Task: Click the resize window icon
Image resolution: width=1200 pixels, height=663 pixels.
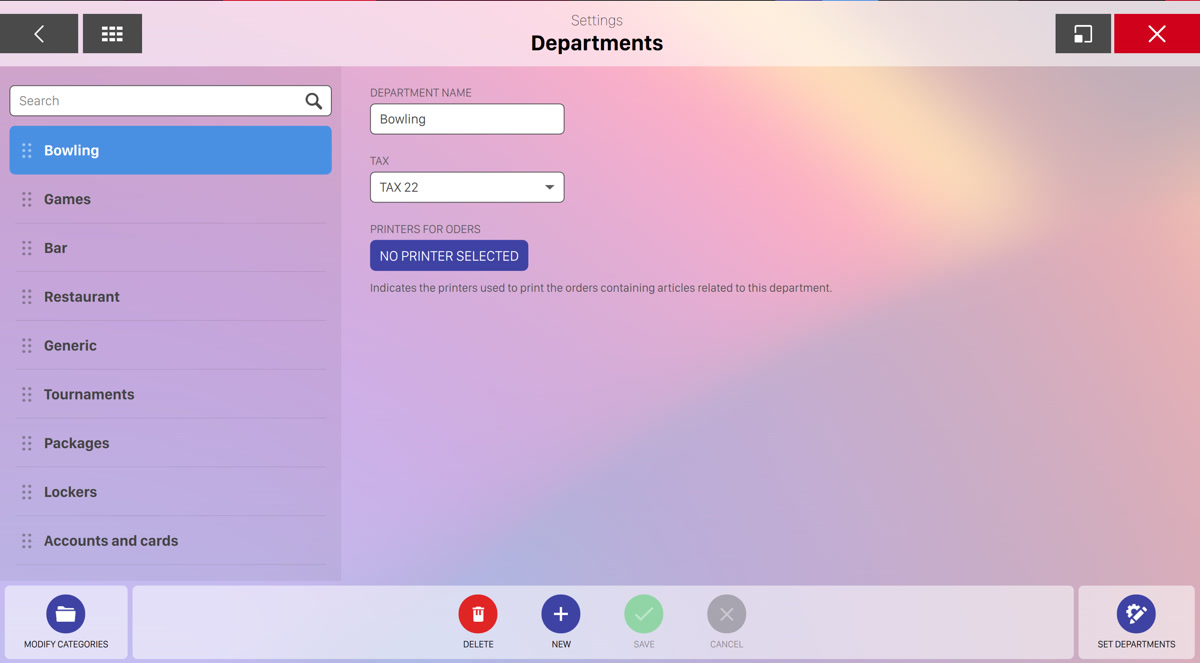Action: click(1083, 34)
